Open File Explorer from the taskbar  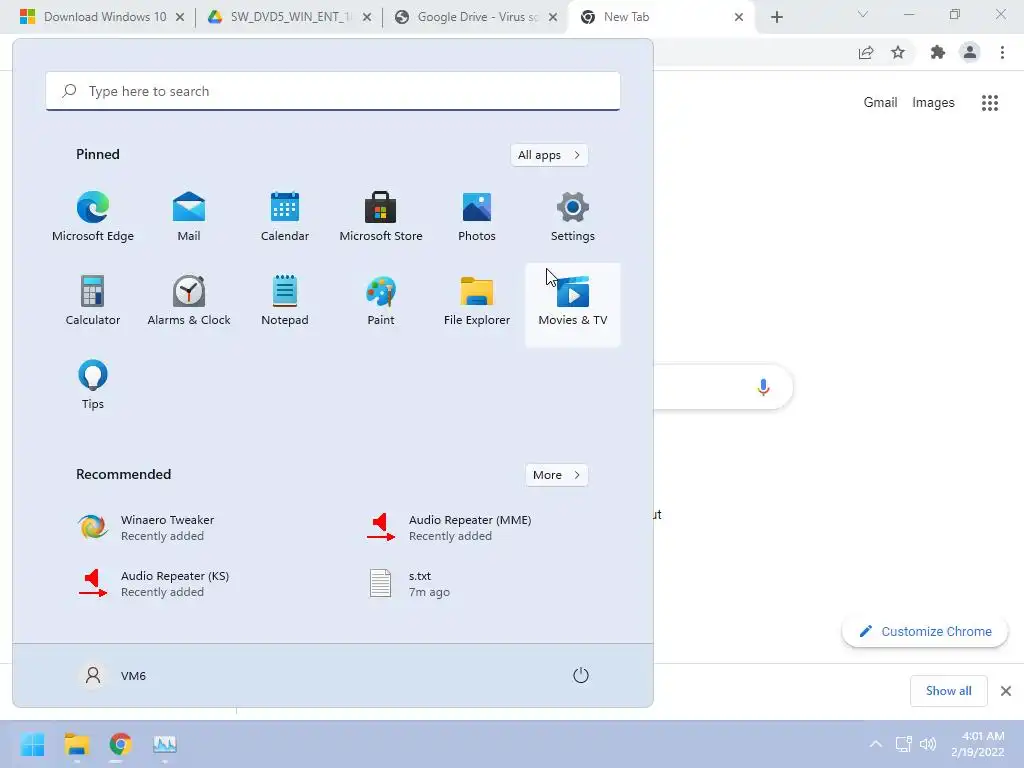(x=76, y=744)
